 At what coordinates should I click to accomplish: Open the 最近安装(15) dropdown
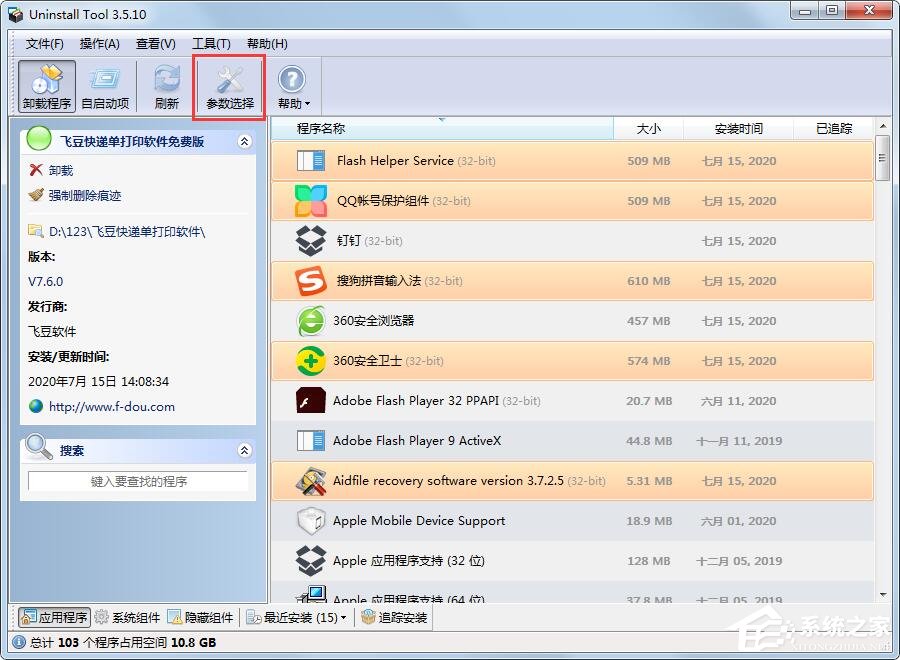pos(301,617)
